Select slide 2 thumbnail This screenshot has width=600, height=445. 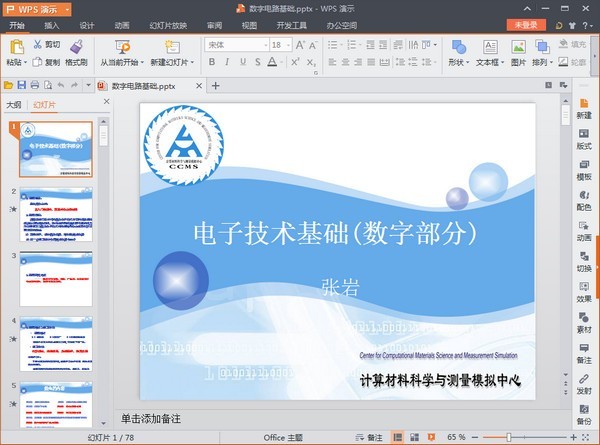tap(56, 214)
